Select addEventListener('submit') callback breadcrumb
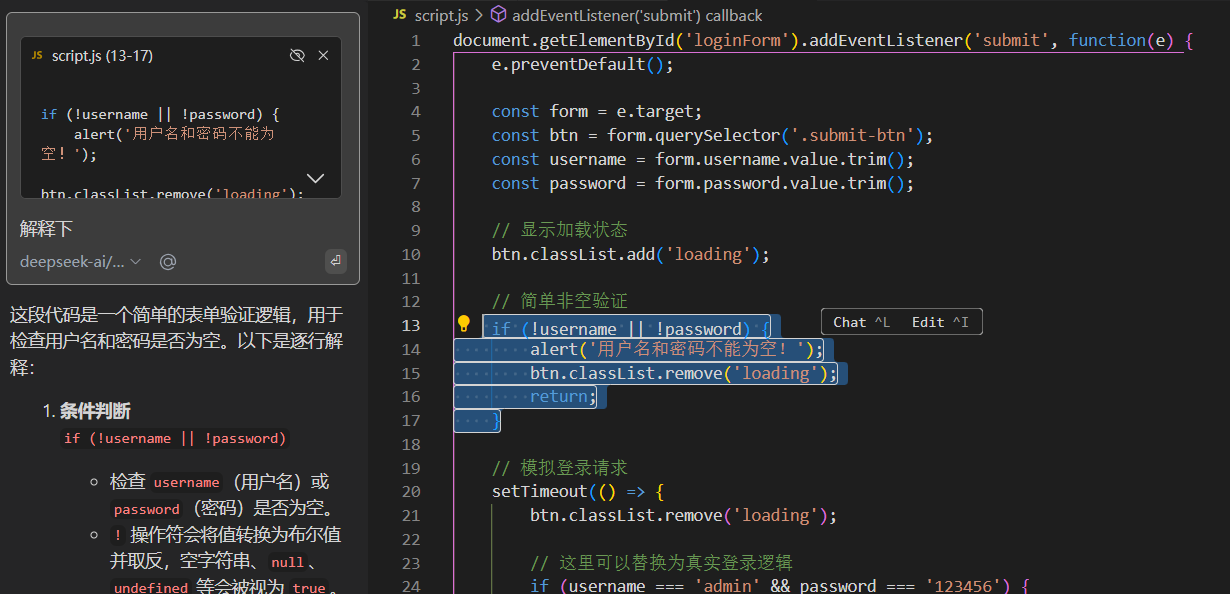 tap(637, 15)
